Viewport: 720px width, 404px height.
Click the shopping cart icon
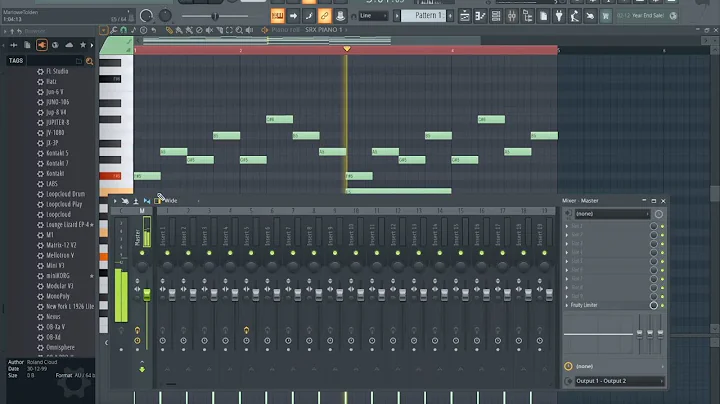pyautogui.click(x=606, y=16)
